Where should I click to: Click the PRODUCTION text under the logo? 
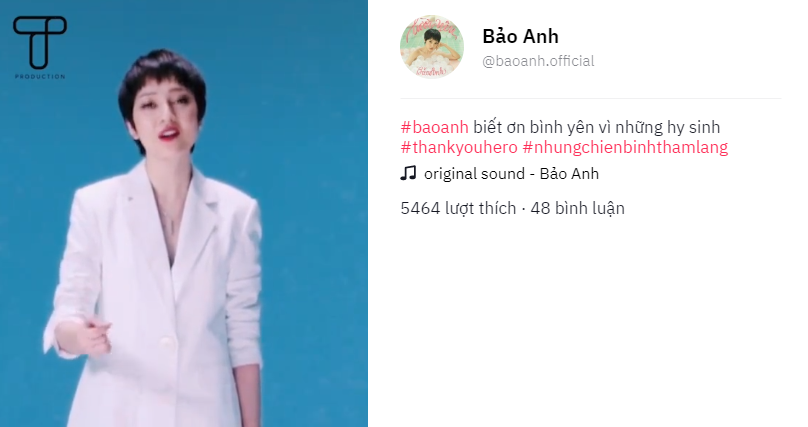tap(40, 76)
